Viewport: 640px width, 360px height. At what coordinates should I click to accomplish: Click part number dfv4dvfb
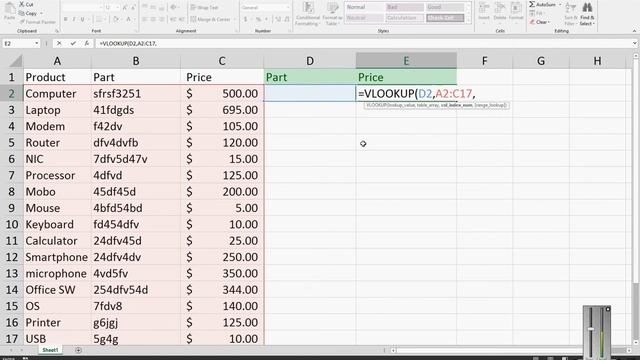click(x=136, y=143)
